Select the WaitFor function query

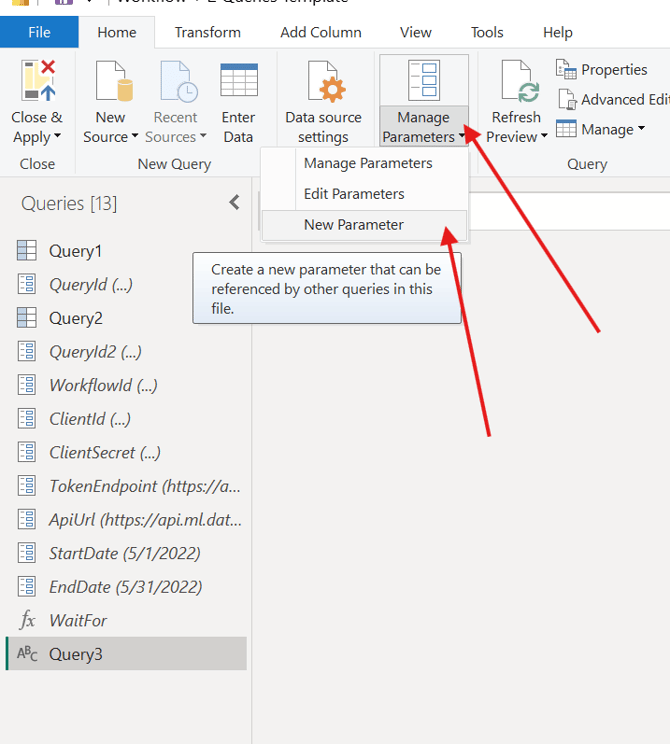click(x=77, y=621)
